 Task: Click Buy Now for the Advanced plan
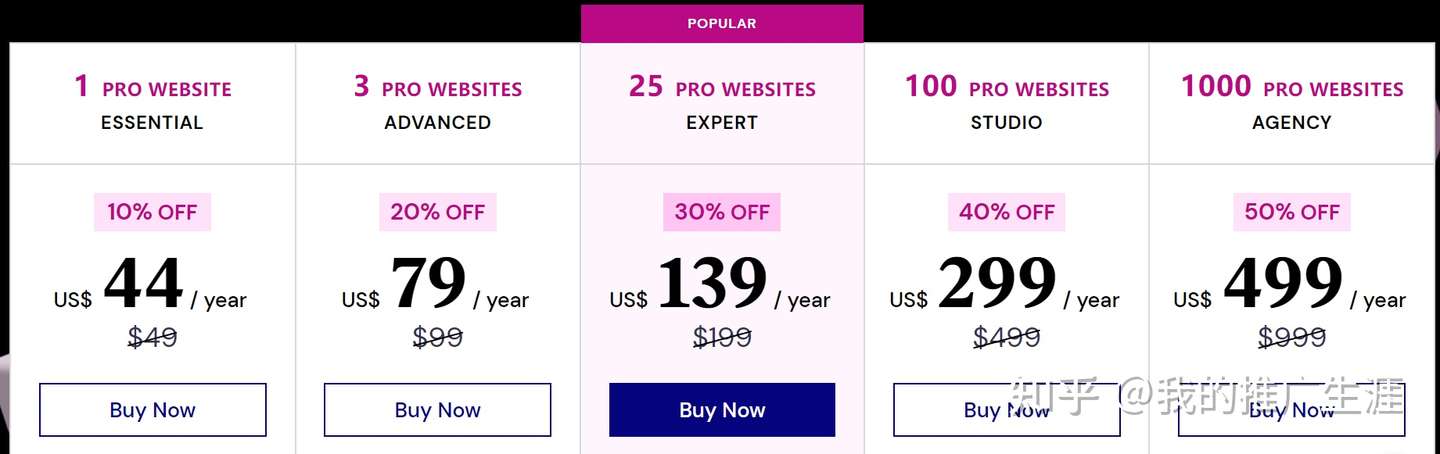click(x=437, y=410)
